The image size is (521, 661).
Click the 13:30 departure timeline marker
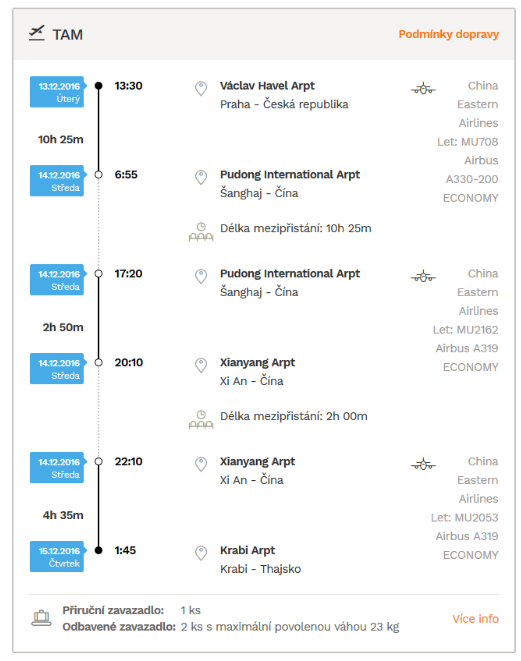98,86
